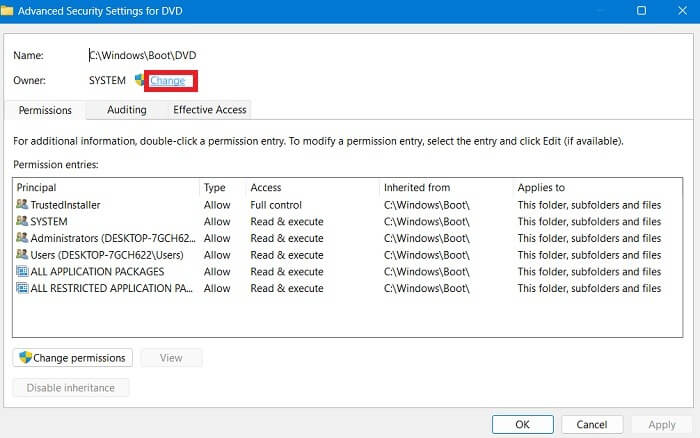700x438 pixels.
Task: Select the ALL APPLICATION PACKAGES entry
Action: (347, 271)
